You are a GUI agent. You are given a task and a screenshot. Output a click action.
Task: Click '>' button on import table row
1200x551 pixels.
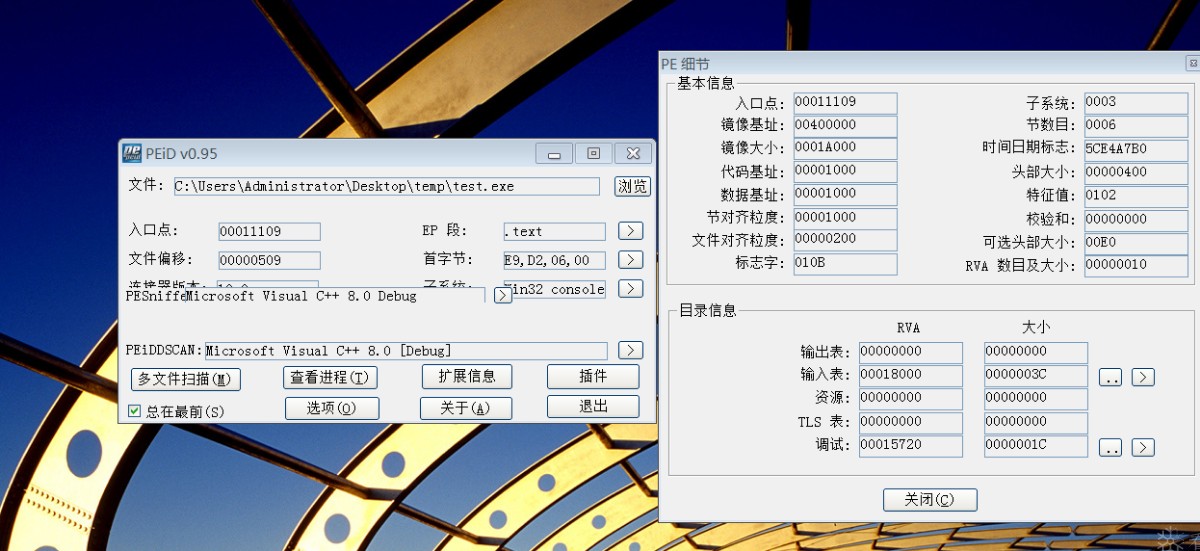point(1144,377)
